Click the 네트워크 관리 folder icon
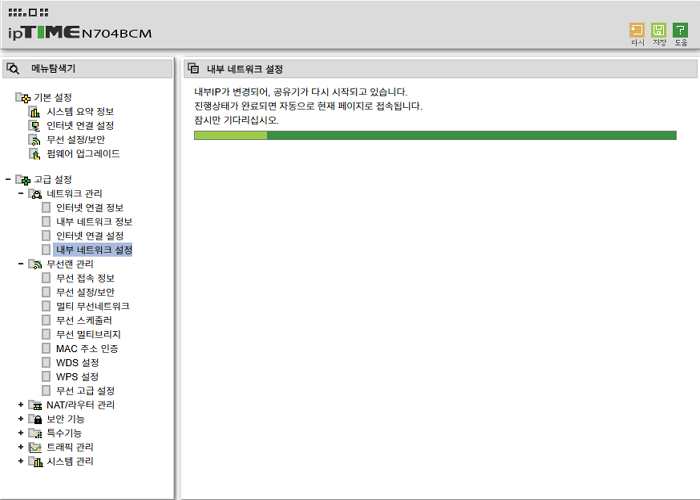Screen dimensions: 700x500 [35, 194]
